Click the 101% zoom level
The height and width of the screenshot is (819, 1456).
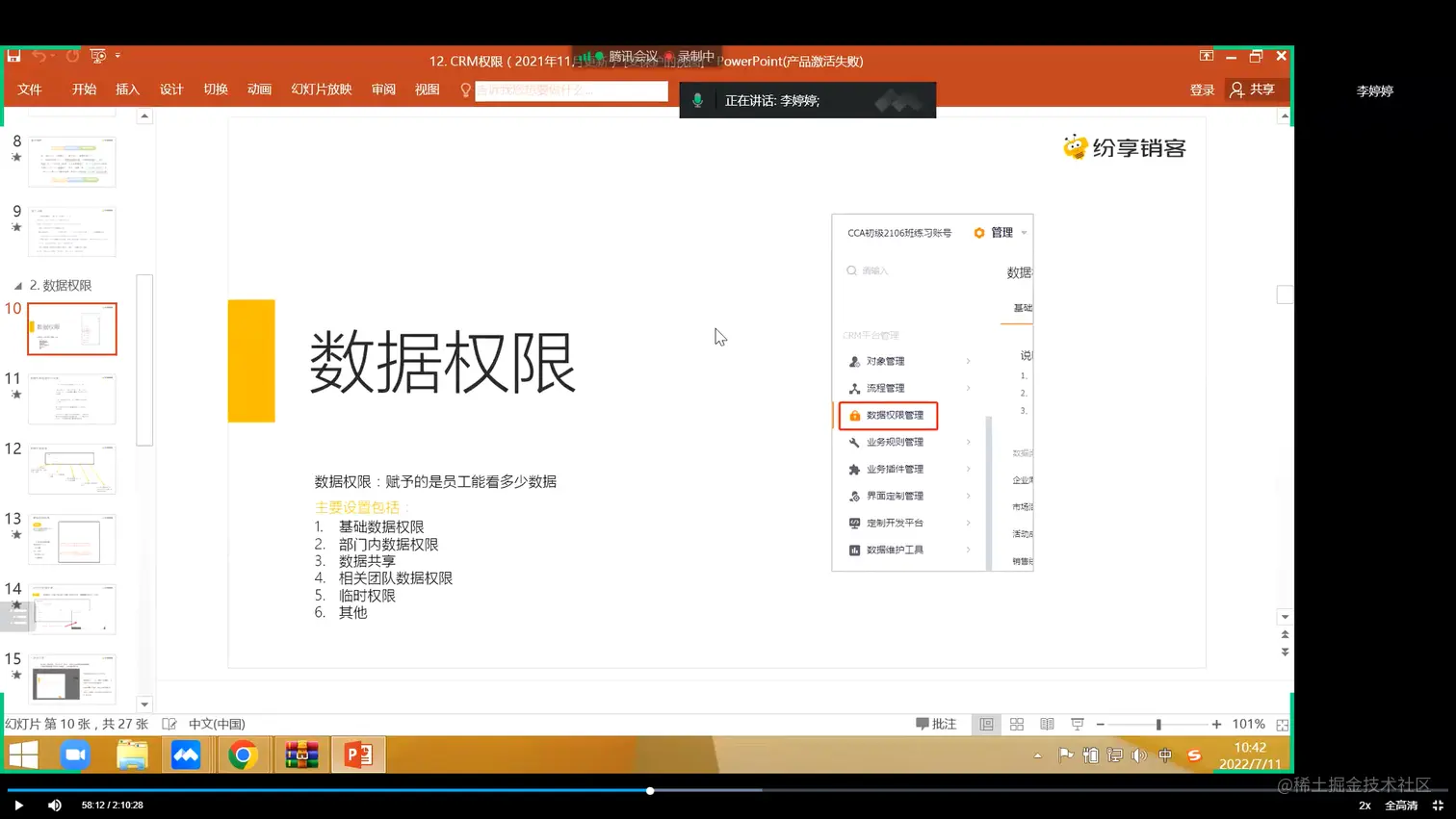1248,725
